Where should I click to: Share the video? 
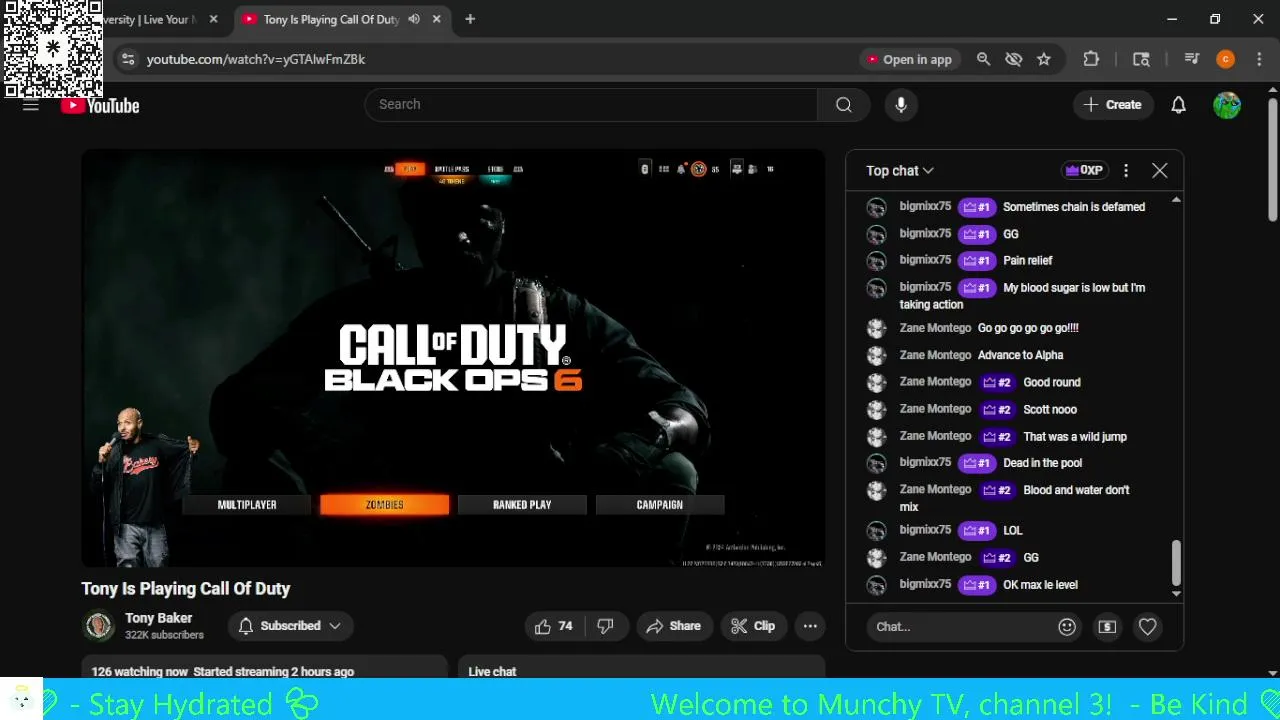tap(674, 626)
